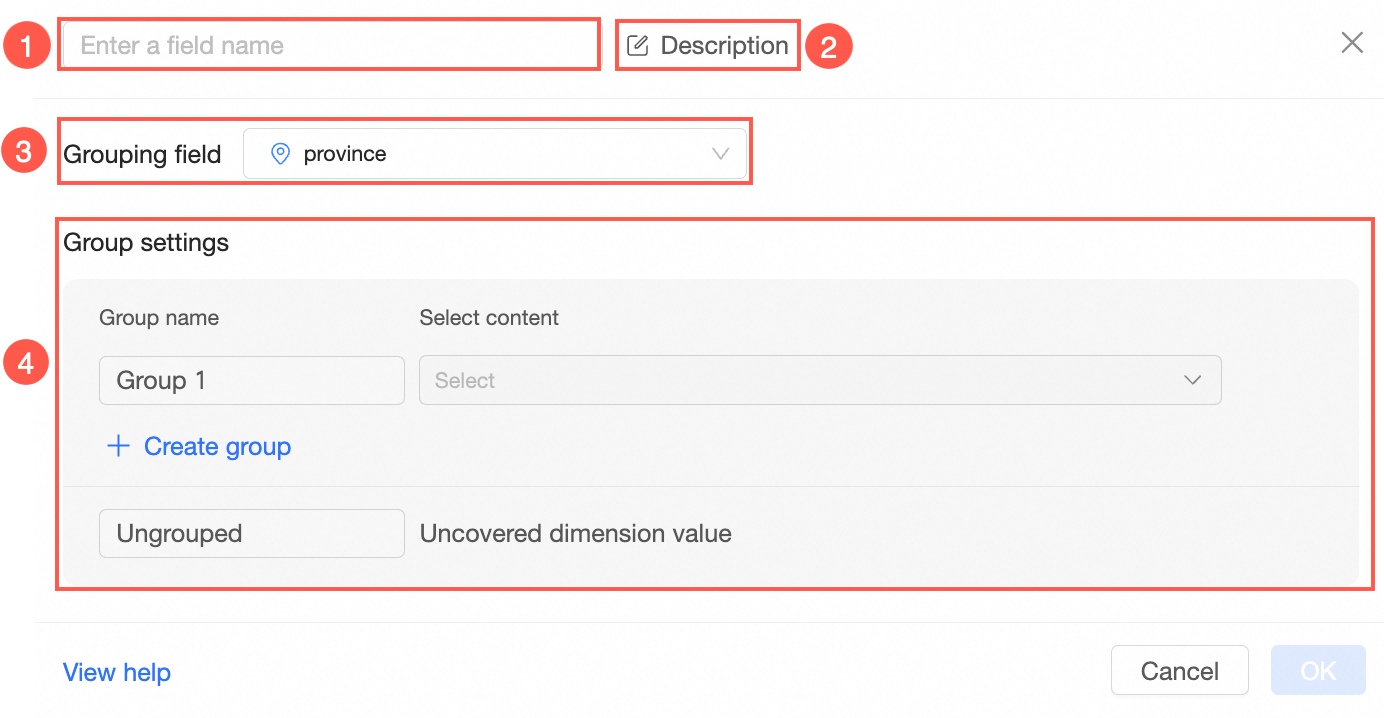Image resolution: width=1384 pixels, height=718 pixels.
Task: Expand the chevron on province dropdown
Action: (720, 154)
